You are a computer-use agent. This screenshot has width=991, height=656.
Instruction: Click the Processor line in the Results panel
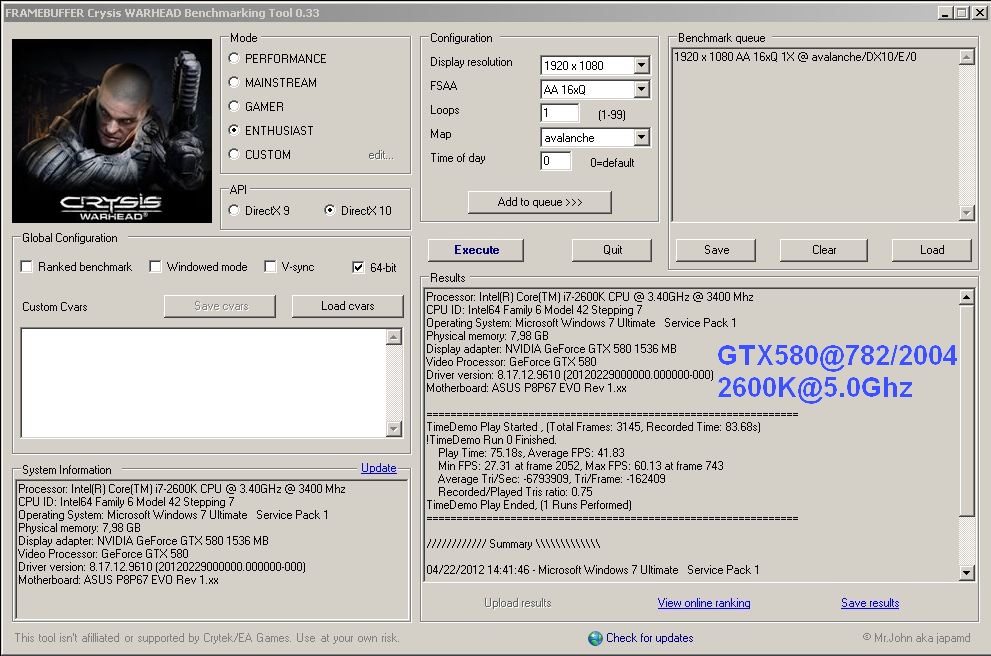(x=590, y=297)
